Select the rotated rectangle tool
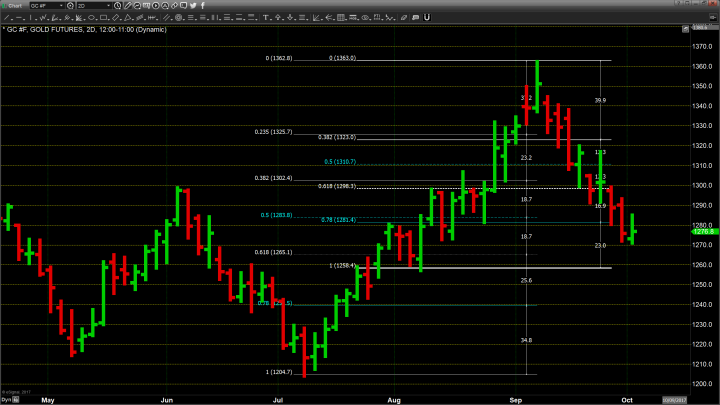This screenshot has height=405, width=720. [x=116, y=17]
